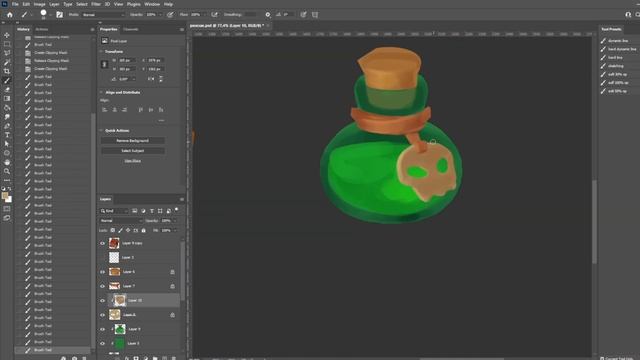Align horizontal centers in Properties panel
The height and width of the screenshot is (360, 640).
point(115,110)
